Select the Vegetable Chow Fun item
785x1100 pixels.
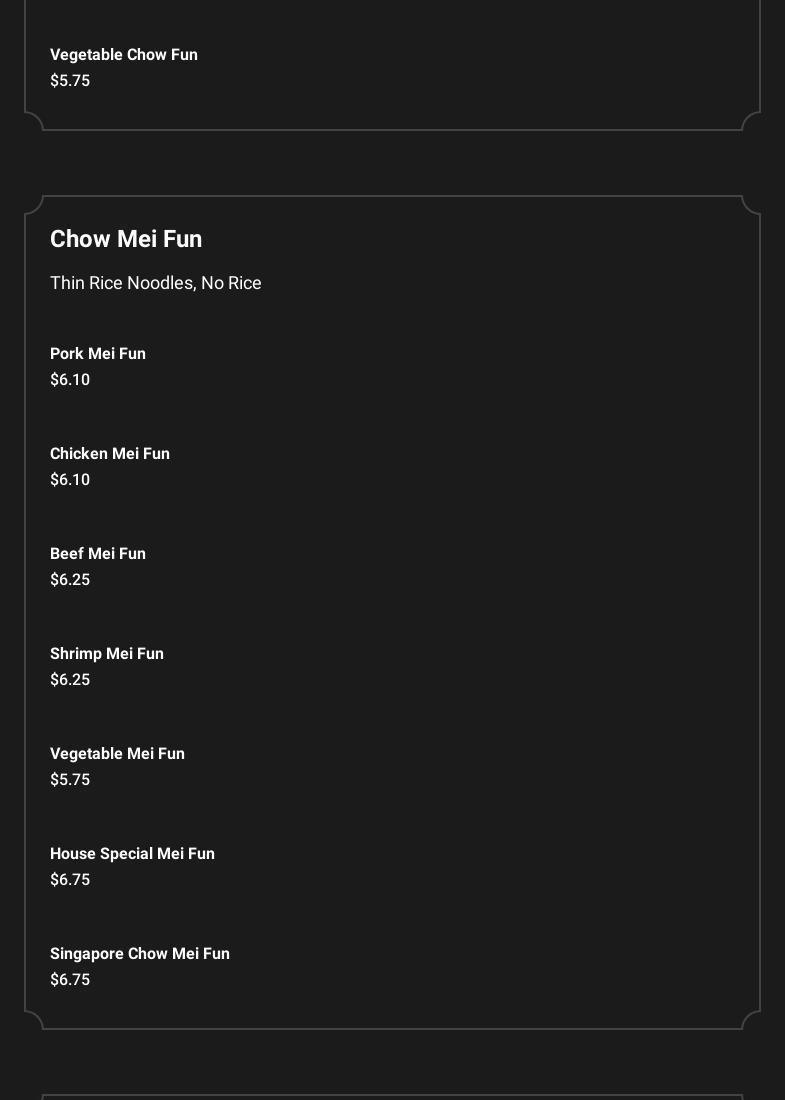click(x=124, y=55)
